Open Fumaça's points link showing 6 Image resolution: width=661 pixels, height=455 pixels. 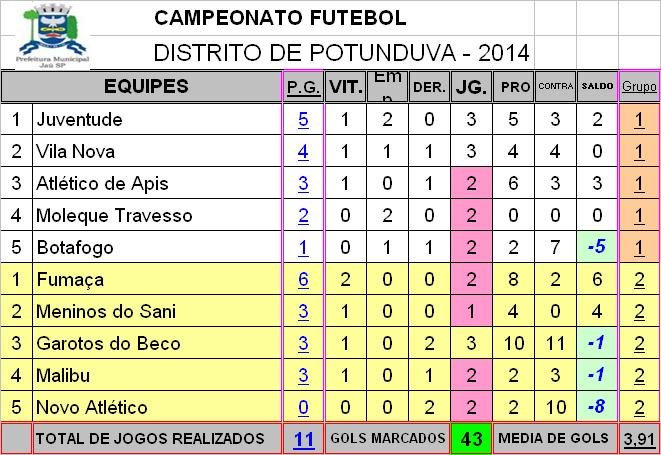303,279
